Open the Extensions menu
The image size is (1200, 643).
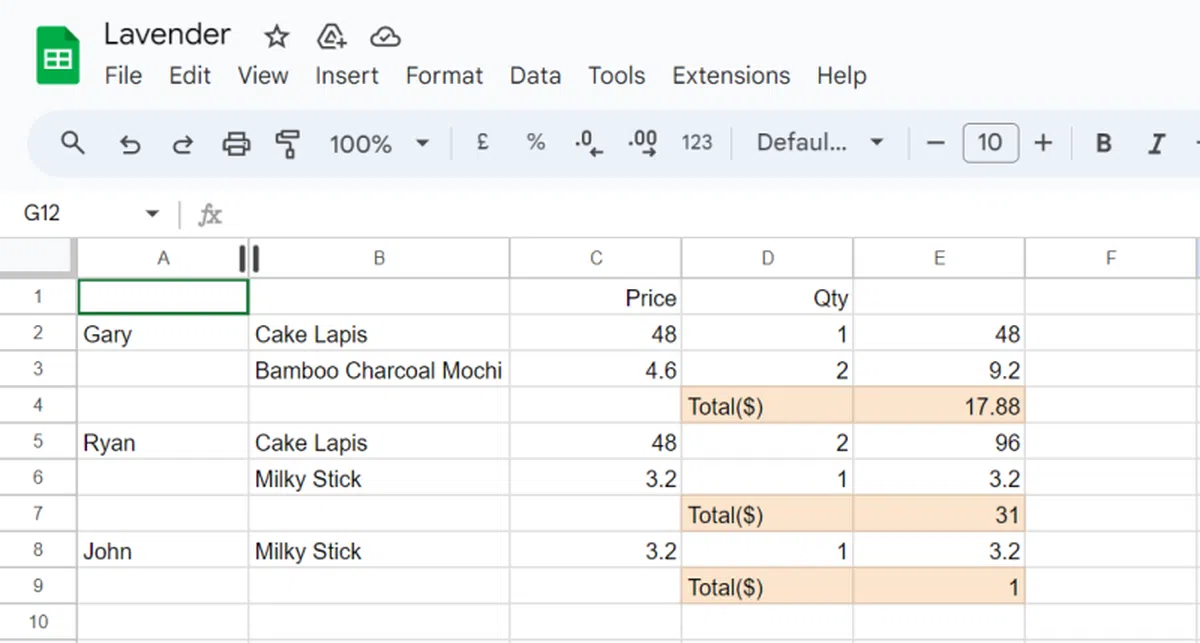pyautogui.click(x=730, y=76)
